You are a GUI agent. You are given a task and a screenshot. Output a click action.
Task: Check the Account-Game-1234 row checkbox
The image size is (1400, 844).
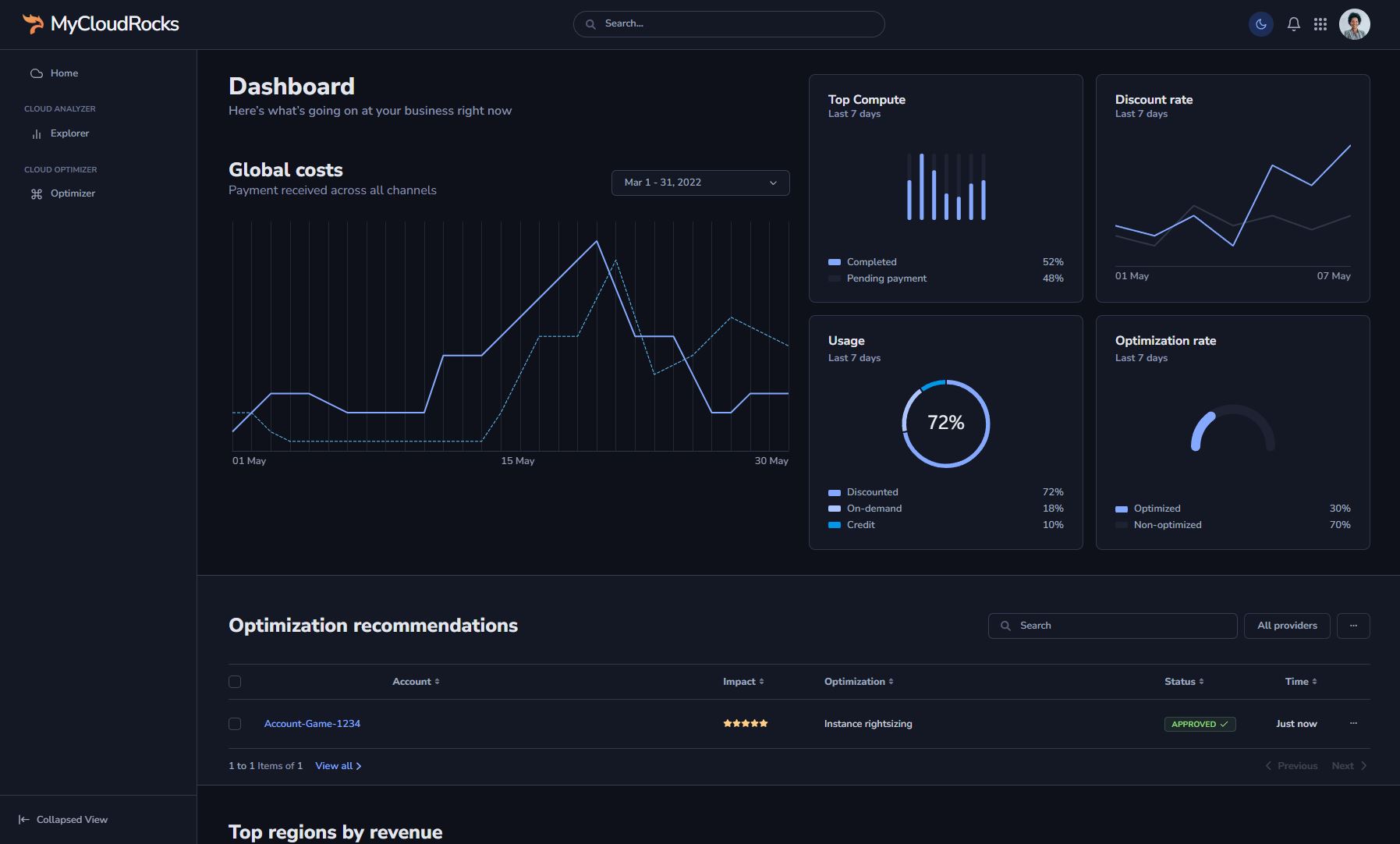[x=235, y=724]
